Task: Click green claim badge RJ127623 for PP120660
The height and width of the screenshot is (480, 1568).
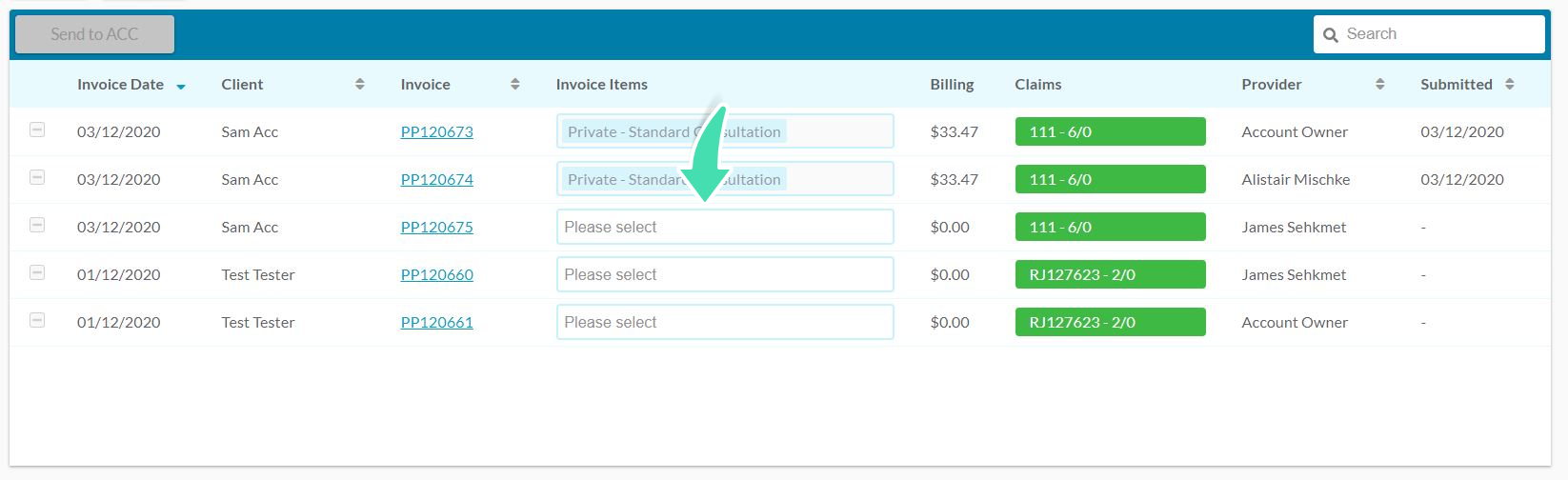Action: coord(1110,274)
